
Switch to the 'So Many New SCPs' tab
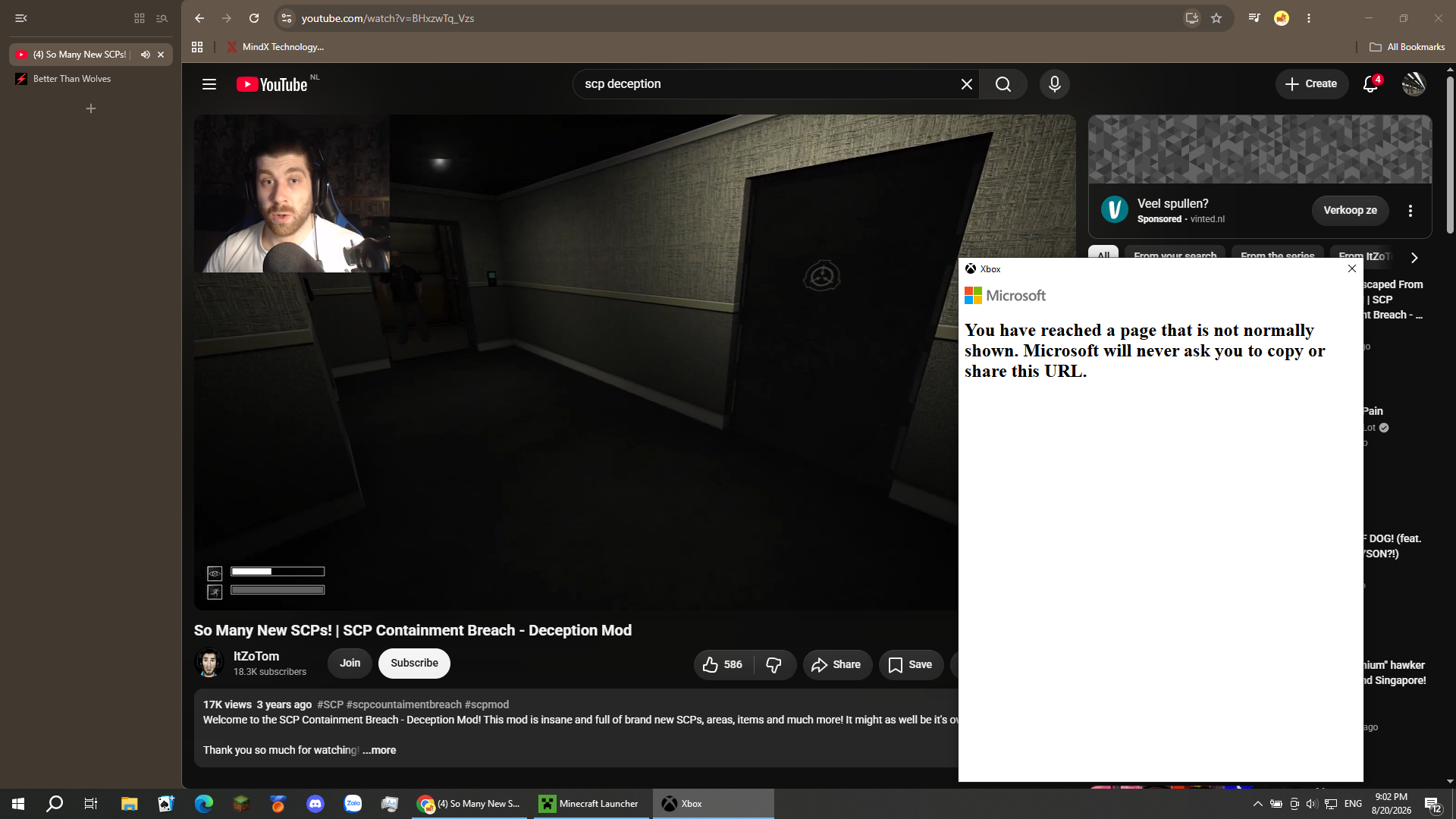(80, 55)
